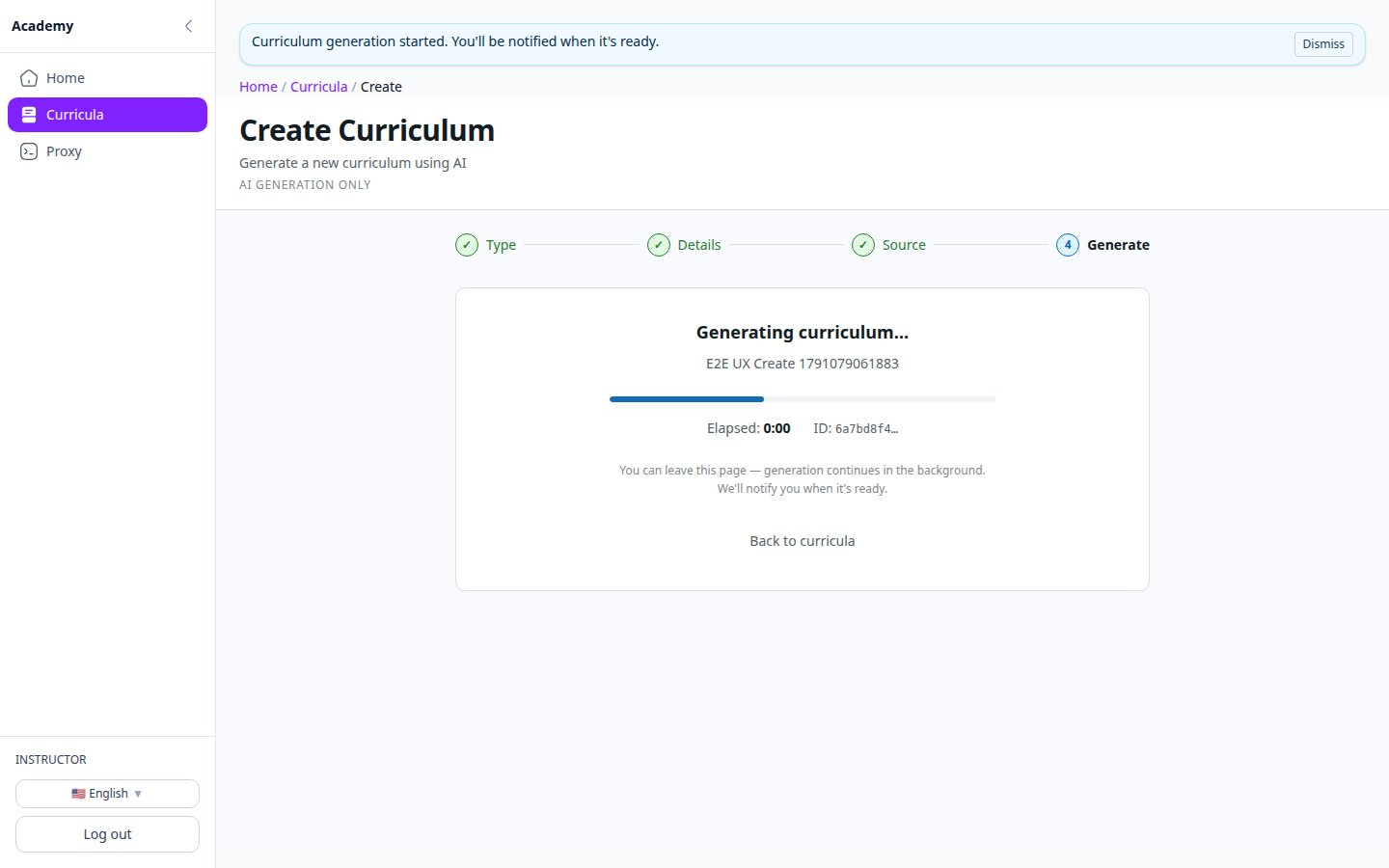Log out of the account
The width and height of the screenshot is (1389, 868).
[107, 834]
